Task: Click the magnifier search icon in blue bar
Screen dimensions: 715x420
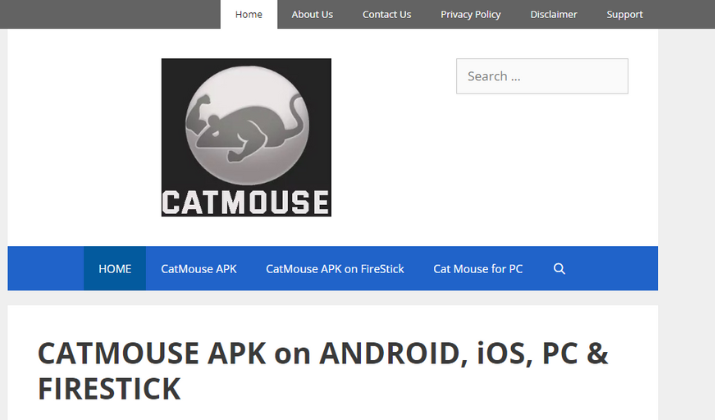Action: point(560,269)
